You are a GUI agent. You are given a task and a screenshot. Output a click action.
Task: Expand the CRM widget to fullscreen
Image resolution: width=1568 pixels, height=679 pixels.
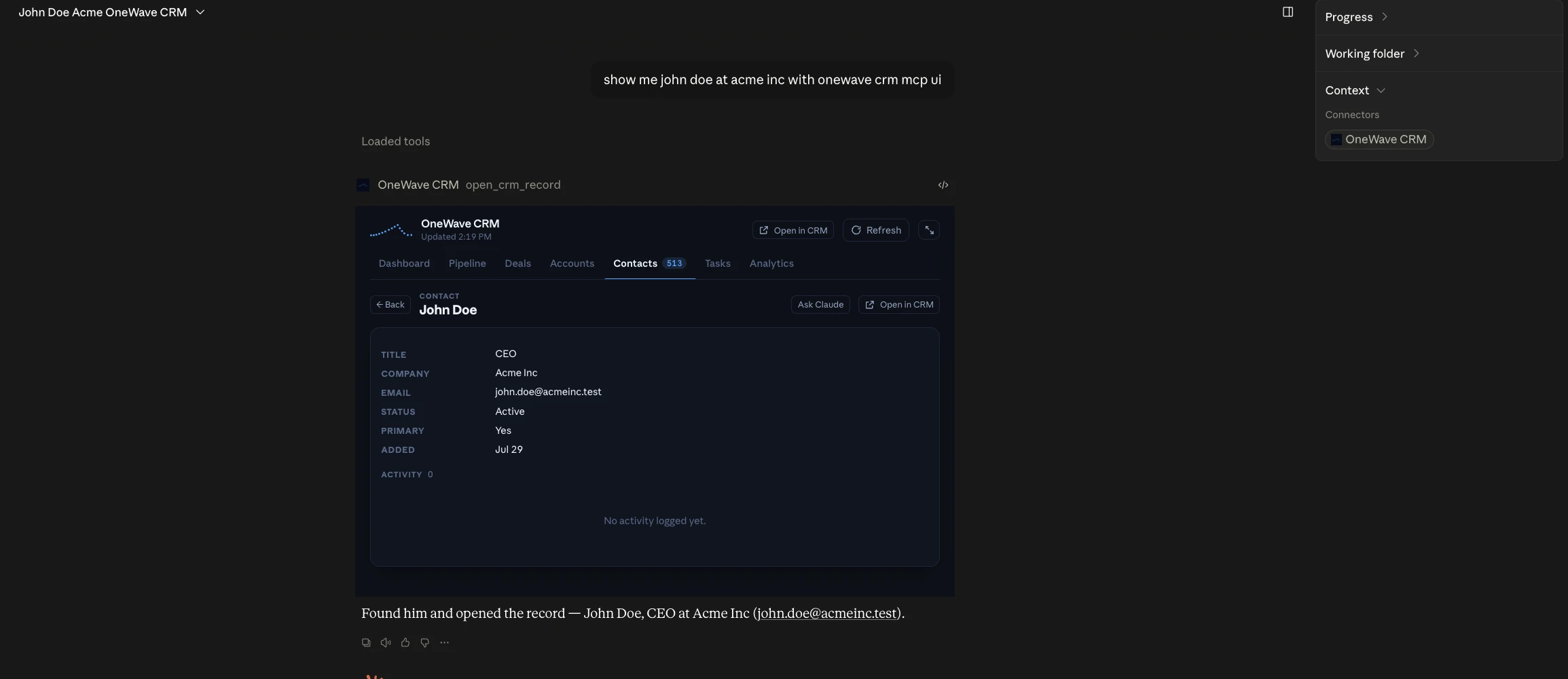929,230
